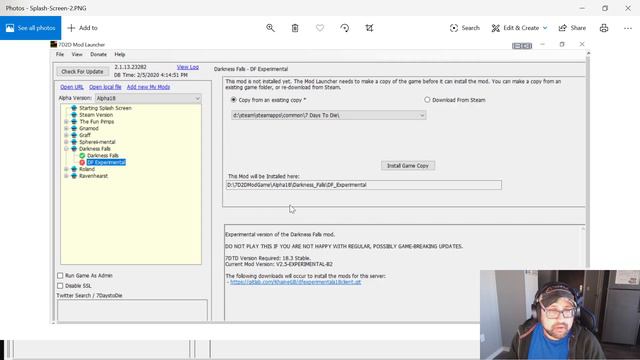Expand the Sphereii-mental tree node
Image resolution: width=640 pixels, height=360 pixels.
pos(66,142)
